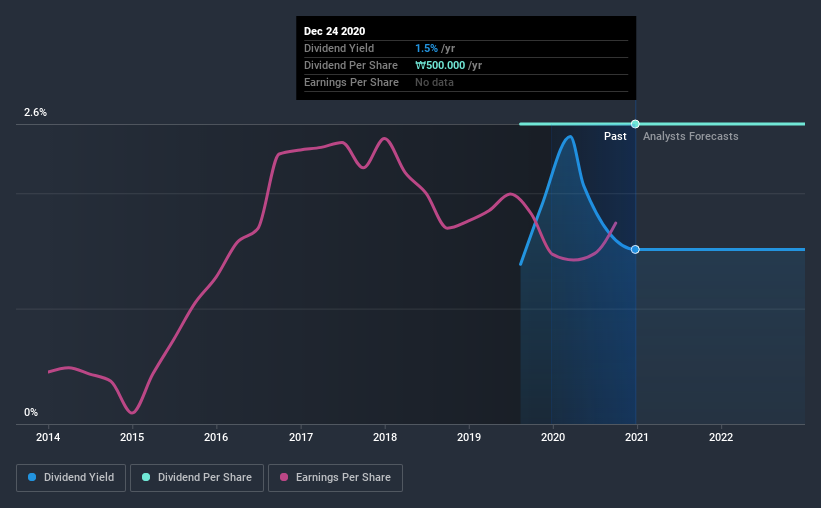Image resolution: width=821 pixels, height=508 pixels.
Task: Click the 2018 year axis label
Action: (x=385, y=437)
